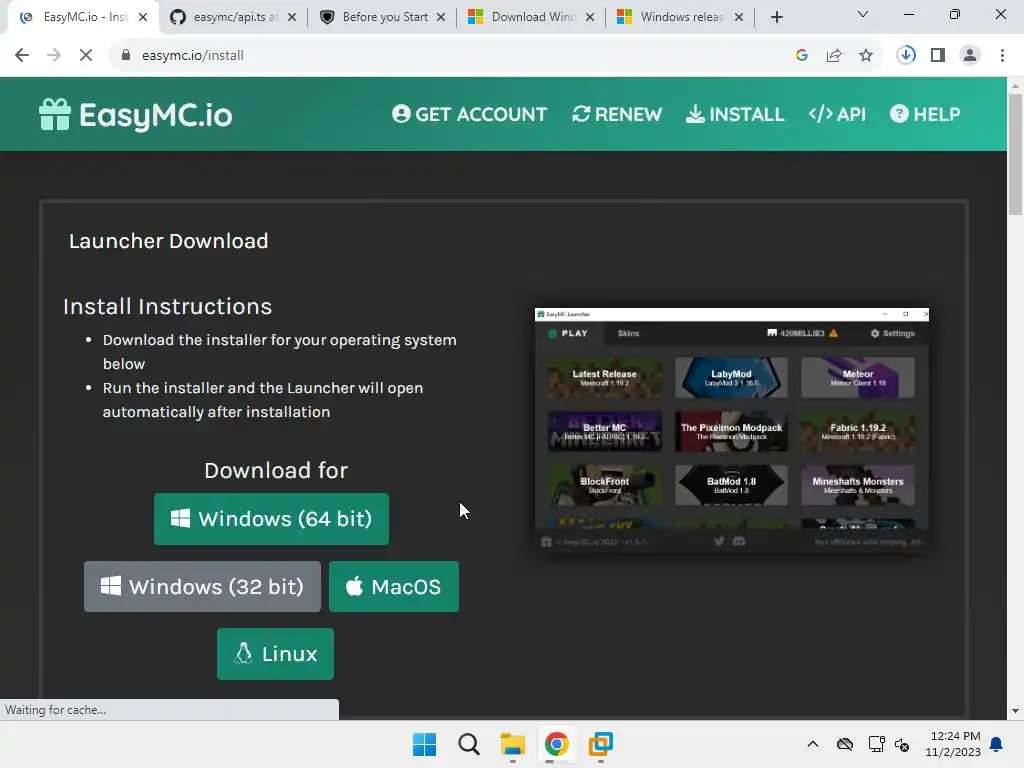Viewport: 1024px width, 768px height.
Task: Close the Before you Start tab
Action: point(441,17)
